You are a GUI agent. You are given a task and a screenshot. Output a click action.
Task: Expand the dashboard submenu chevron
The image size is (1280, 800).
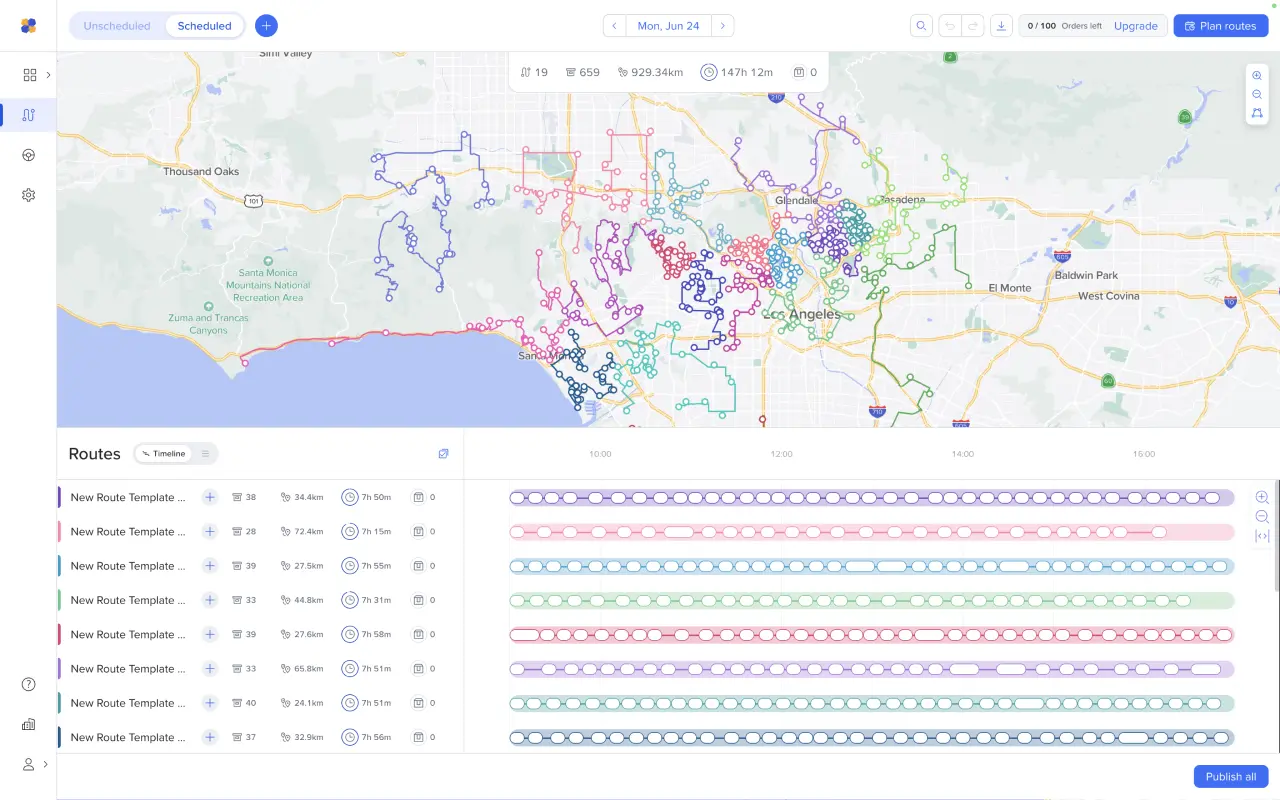click(x=48, y=75)
